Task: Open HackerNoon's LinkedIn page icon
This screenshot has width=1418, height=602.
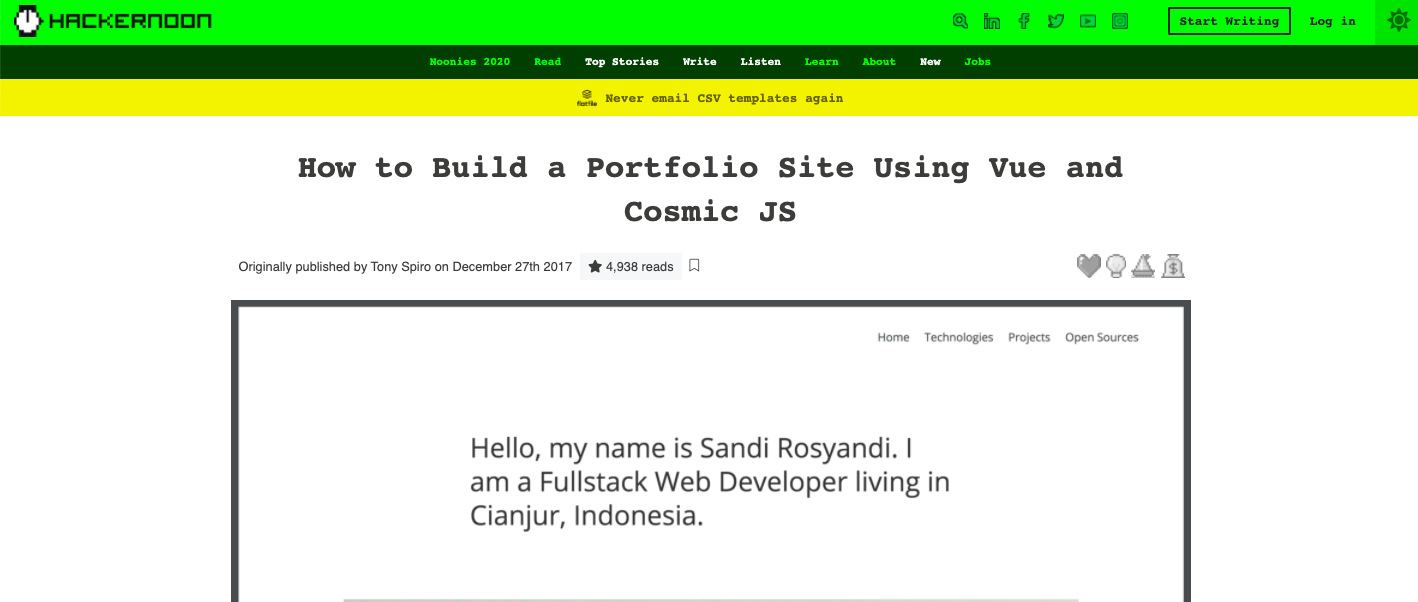Action: [992, 21]
